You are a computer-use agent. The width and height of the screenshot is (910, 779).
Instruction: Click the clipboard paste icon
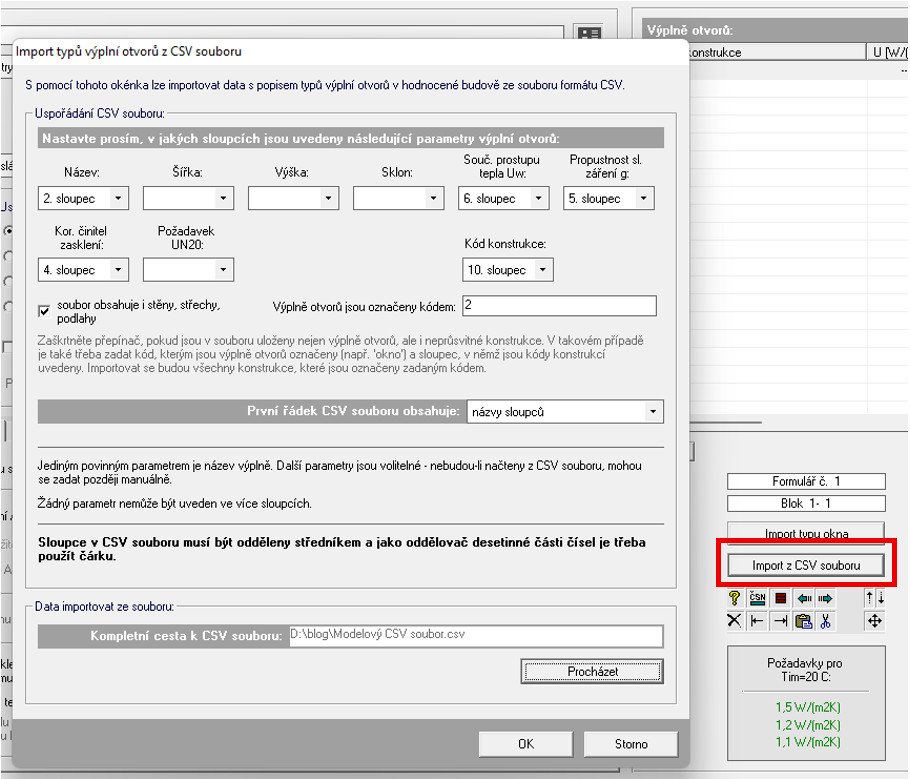tap(803, 621)
